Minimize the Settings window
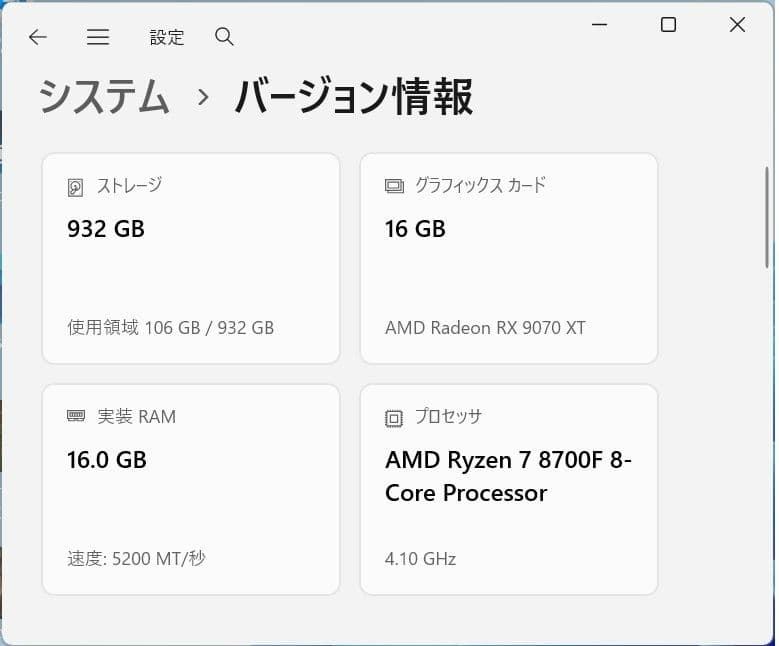Viewport: 779px width, 646px height. coord(600,24)
